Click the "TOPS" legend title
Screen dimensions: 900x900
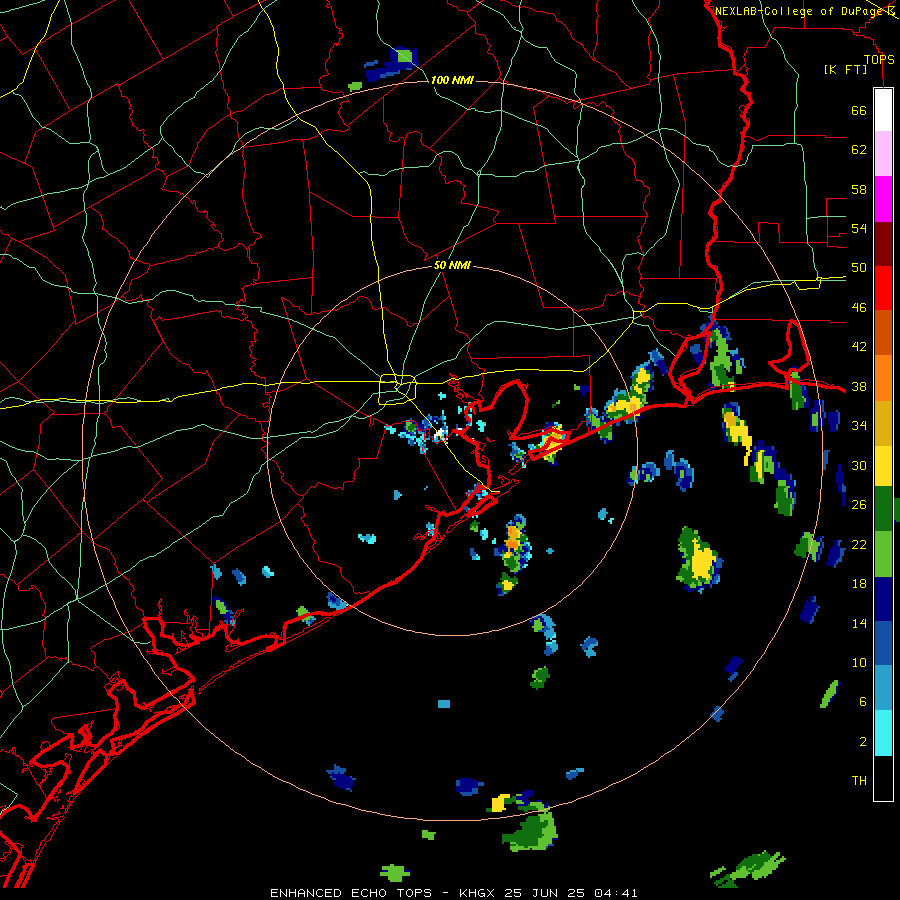pos(879,60)
